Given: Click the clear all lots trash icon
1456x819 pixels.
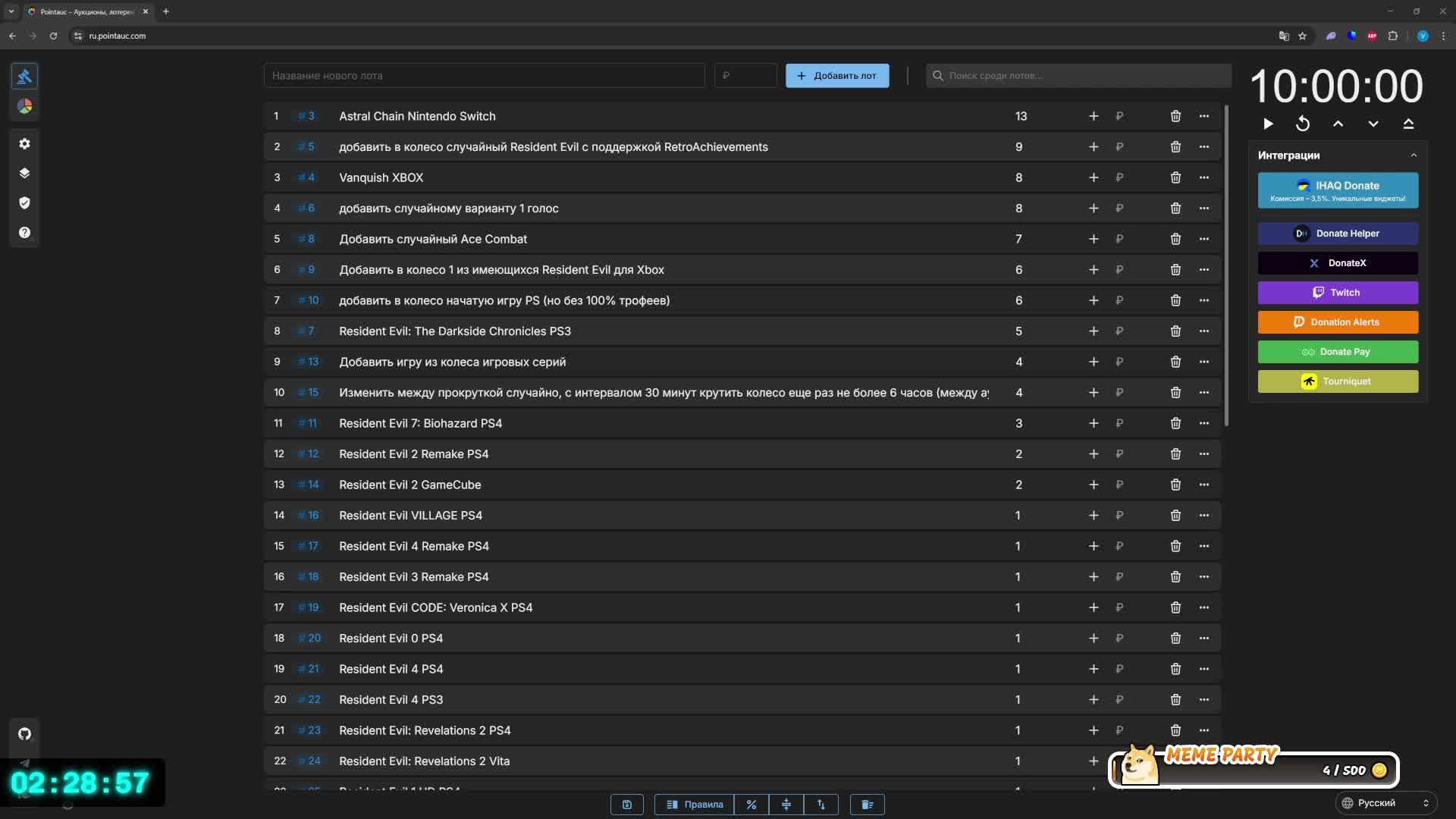Looking at the screenshot, I should click(867, 805).
